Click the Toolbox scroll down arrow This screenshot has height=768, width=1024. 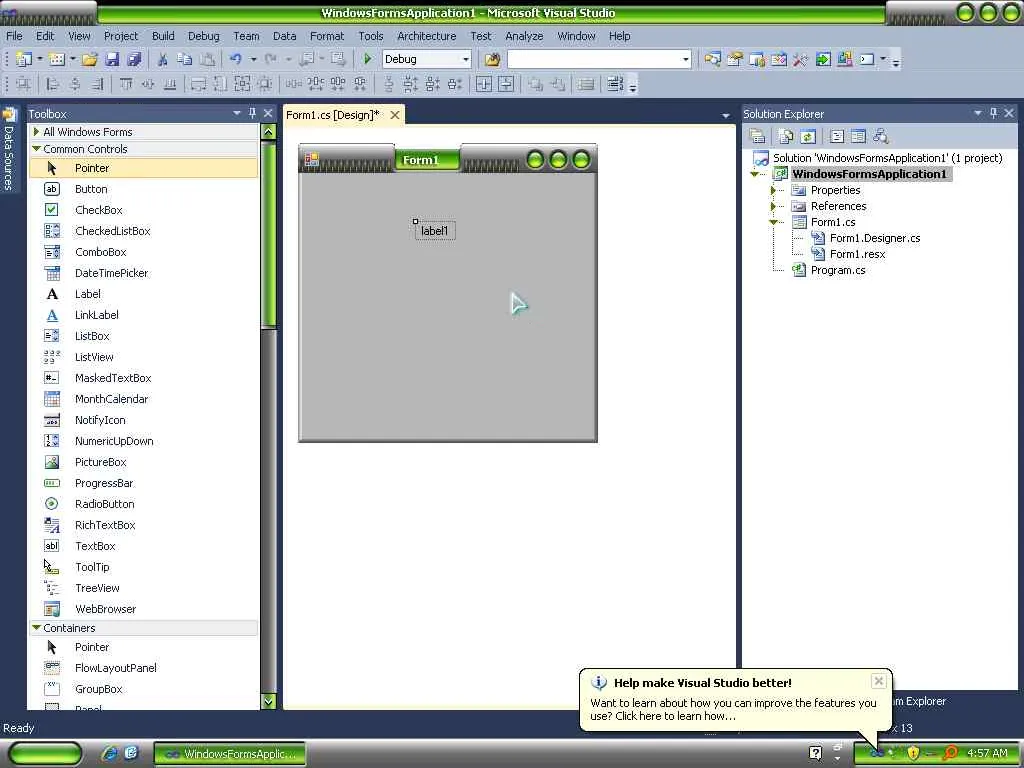268,701
